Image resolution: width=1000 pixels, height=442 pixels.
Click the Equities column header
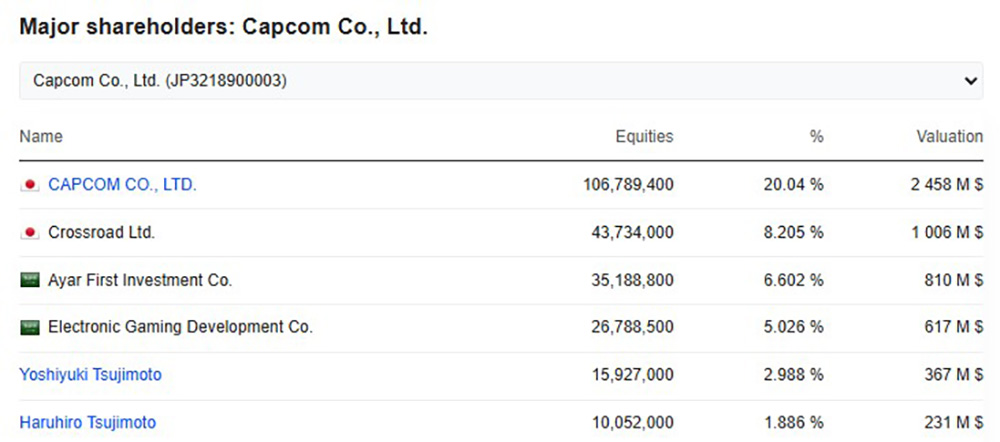(x=644, y=137)
